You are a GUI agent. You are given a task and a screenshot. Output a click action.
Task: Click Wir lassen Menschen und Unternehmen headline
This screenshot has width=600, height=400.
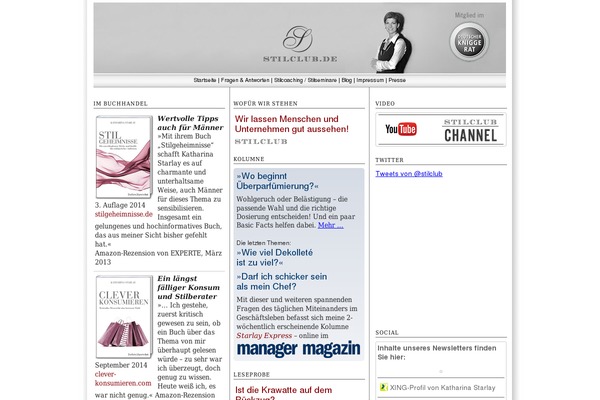pos(292,124)
